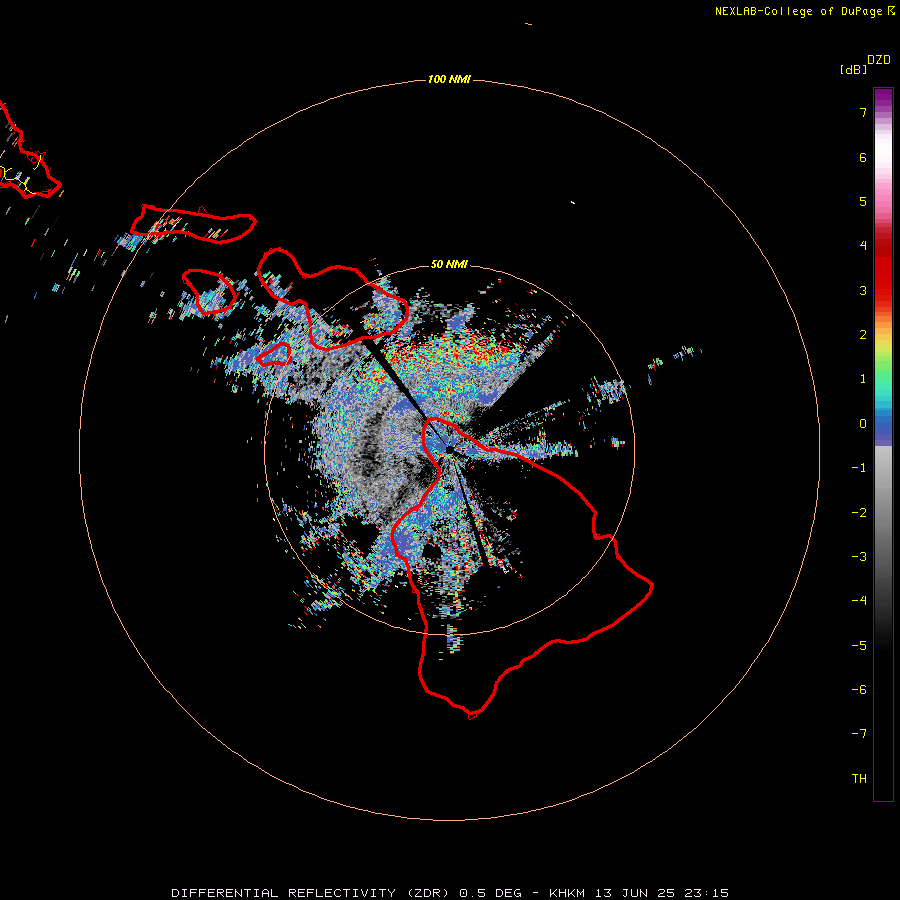Click the -7 value on the color scale
900x900 pixels.
point(859,734)
